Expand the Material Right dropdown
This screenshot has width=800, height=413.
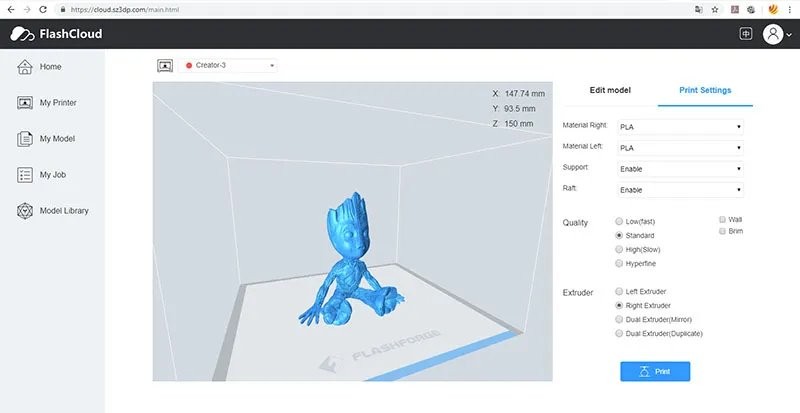click(x=680, y=127)
